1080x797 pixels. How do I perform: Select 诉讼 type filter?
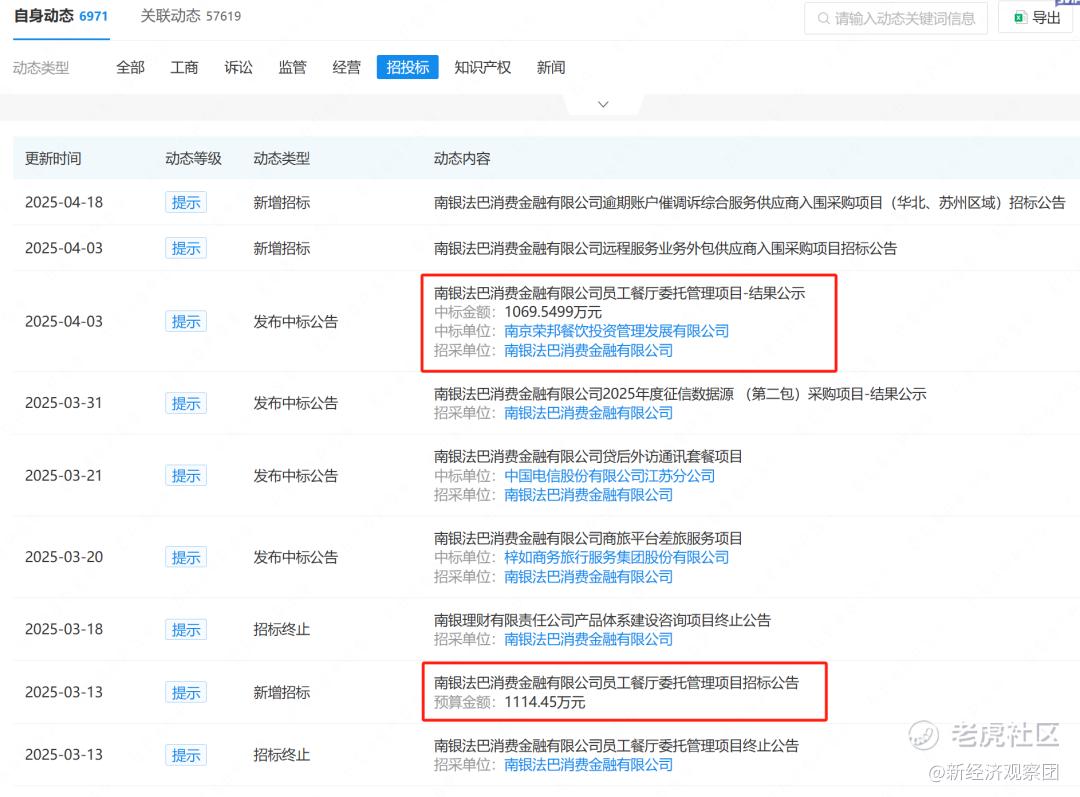(x=238, y=68)
